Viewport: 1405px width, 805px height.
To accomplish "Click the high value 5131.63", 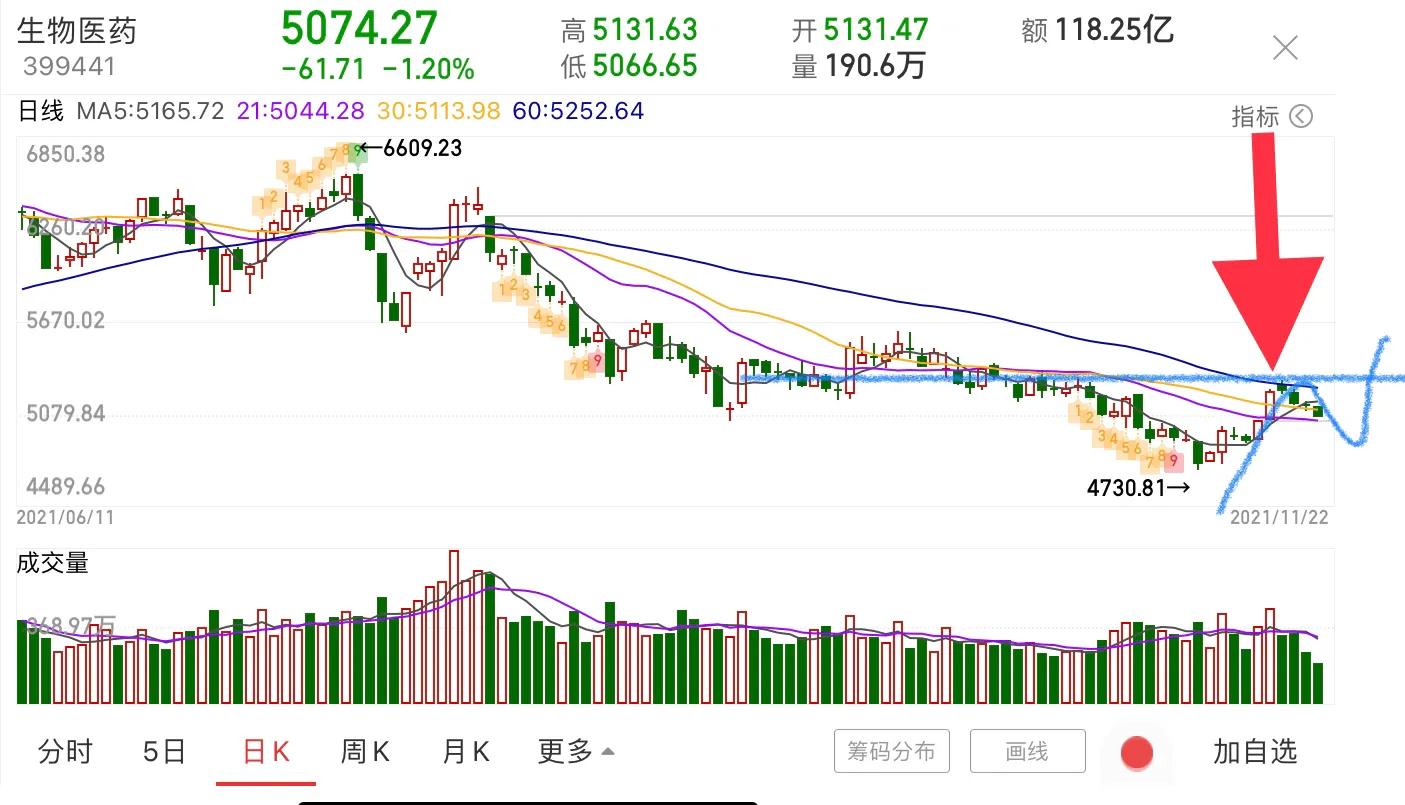I will 645,30.
